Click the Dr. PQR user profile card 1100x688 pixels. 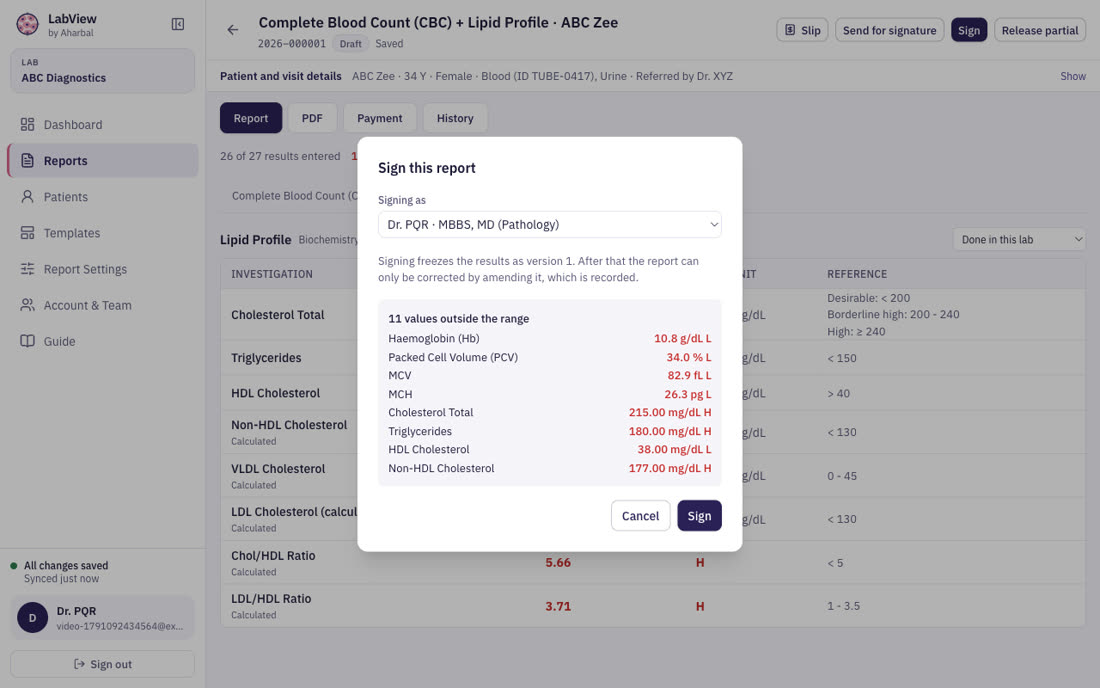(102, 618)
